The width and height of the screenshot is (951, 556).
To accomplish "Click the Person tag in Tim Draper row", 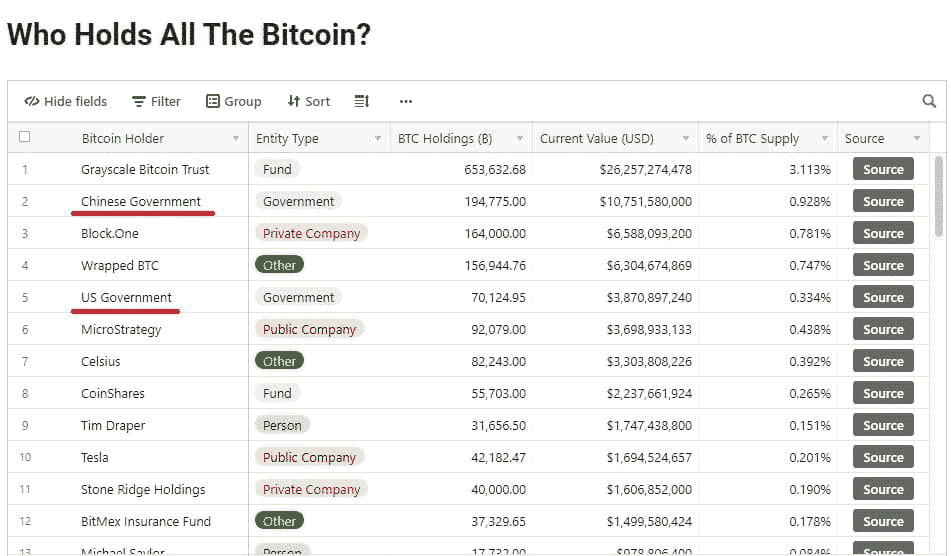I will 282,426.
